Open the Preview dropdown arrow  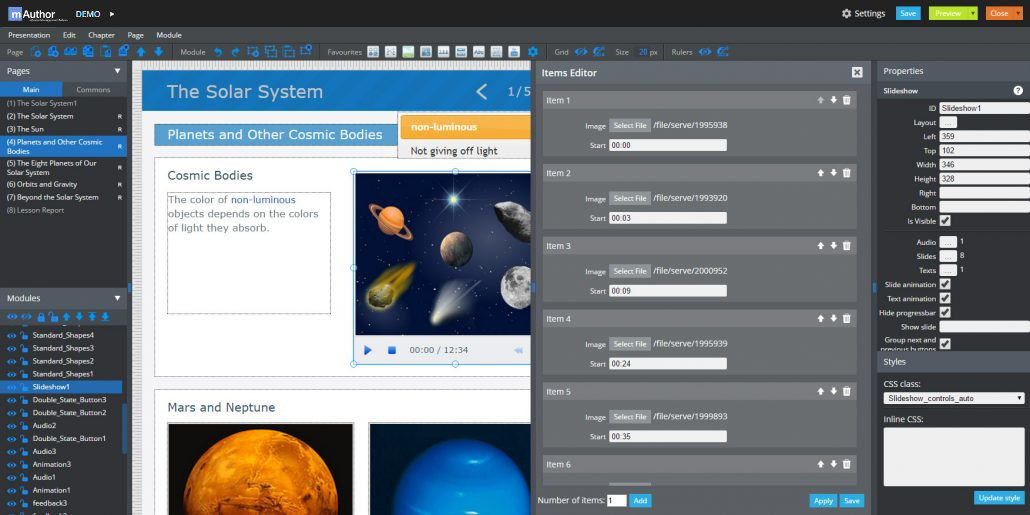point(972,13)
